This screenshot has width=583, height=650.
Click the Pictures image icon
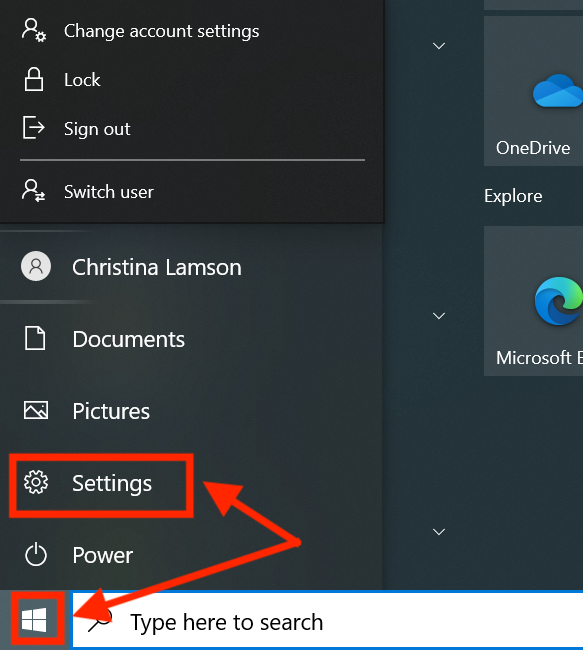[x=36, y=410]
